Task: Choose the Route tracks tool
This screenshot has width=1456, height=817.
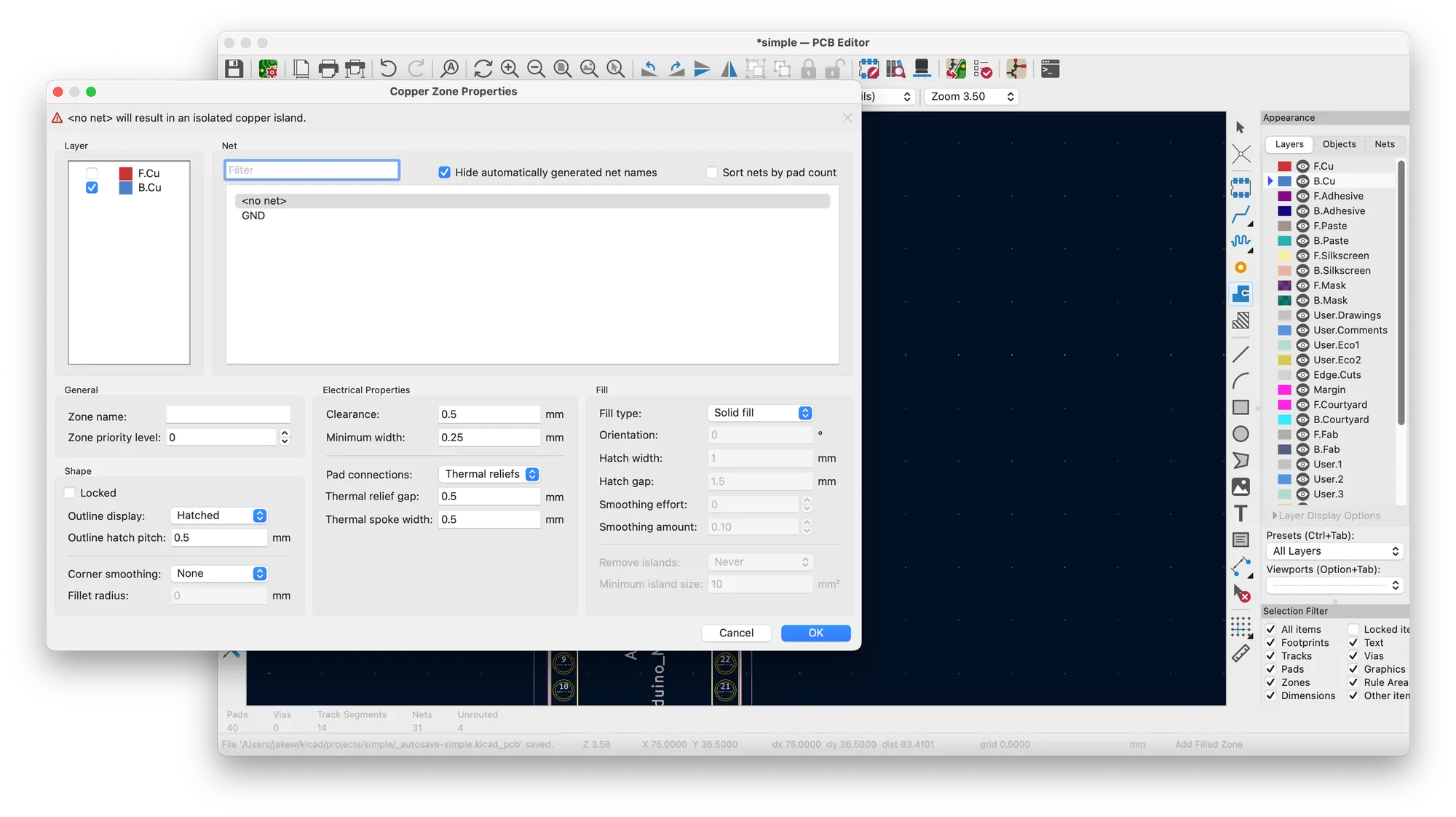Action: tap(1241, 215)
